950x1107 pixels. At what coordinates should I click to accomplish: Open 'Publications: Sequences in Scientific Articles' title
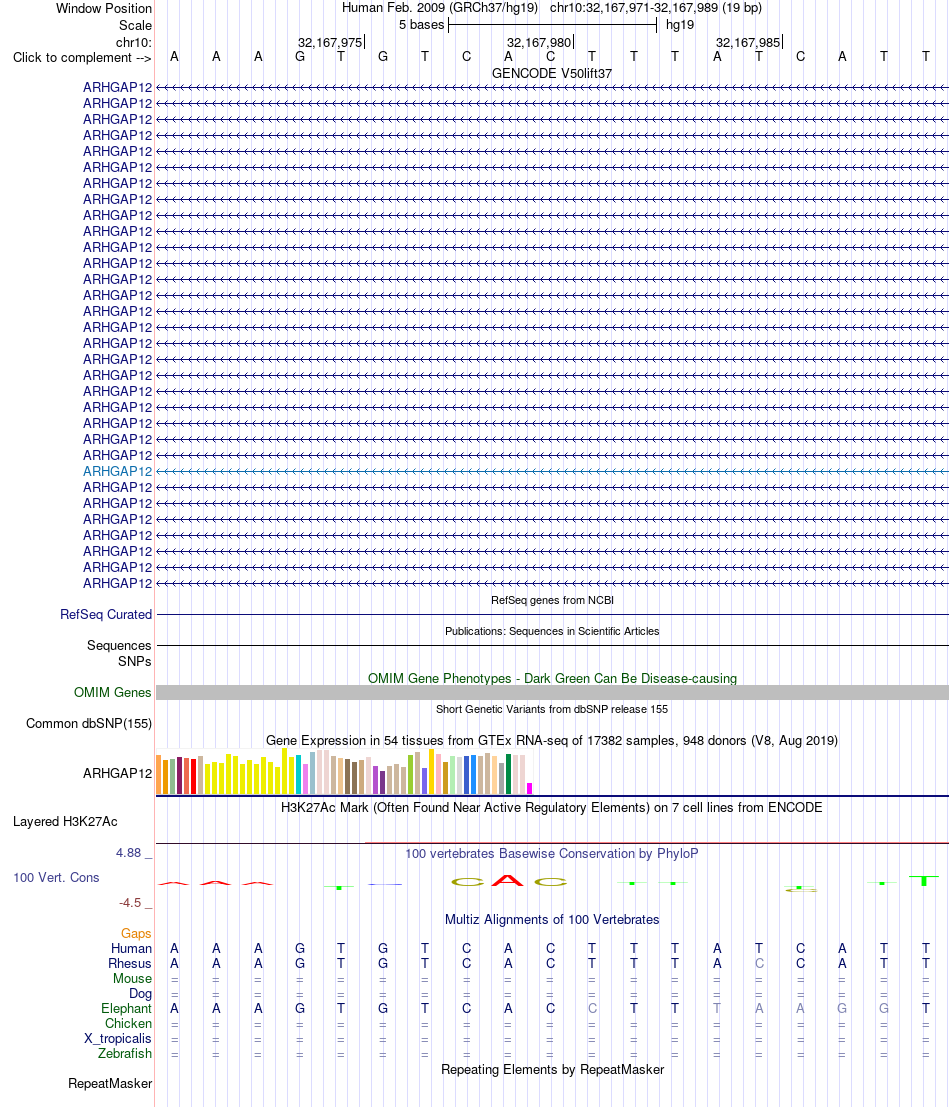point(552,631)
